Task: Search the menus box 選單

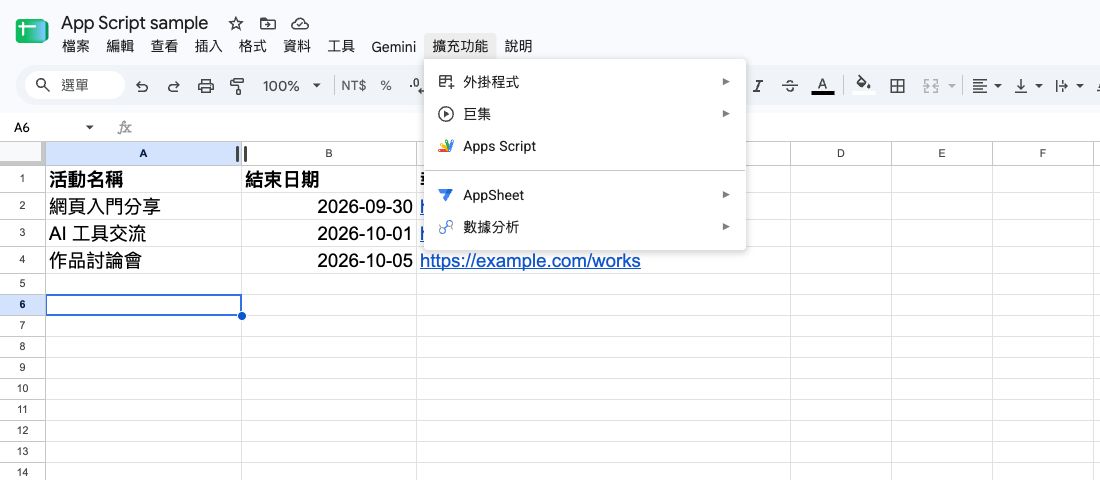Action: [75, 86]
